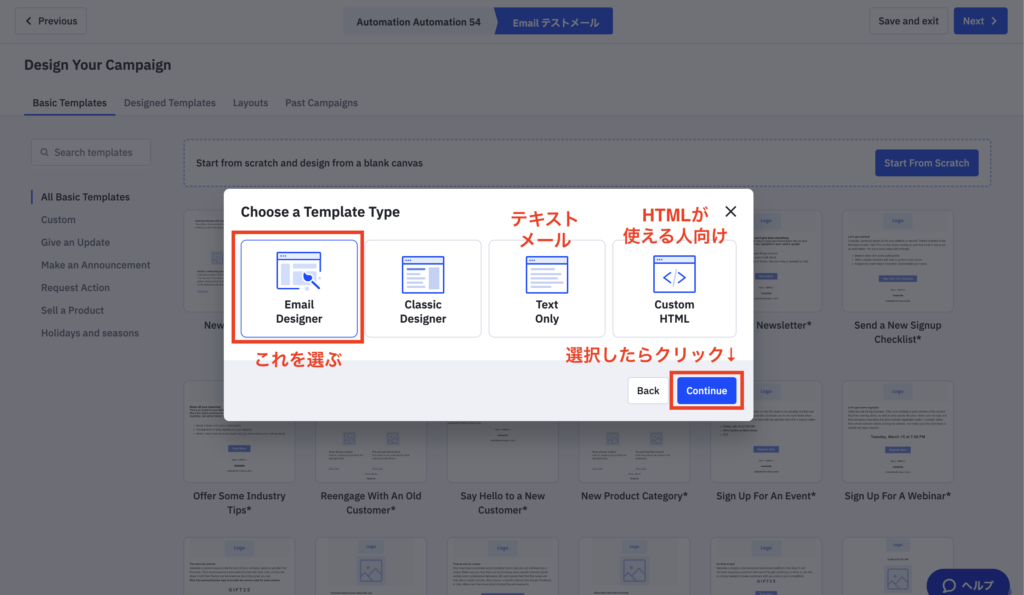Click the Design Your Campaign heading

coord(98,65)
